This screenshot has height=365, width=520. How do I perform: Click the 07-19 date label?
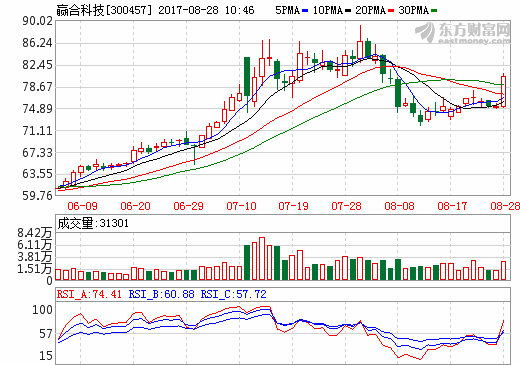293,206
